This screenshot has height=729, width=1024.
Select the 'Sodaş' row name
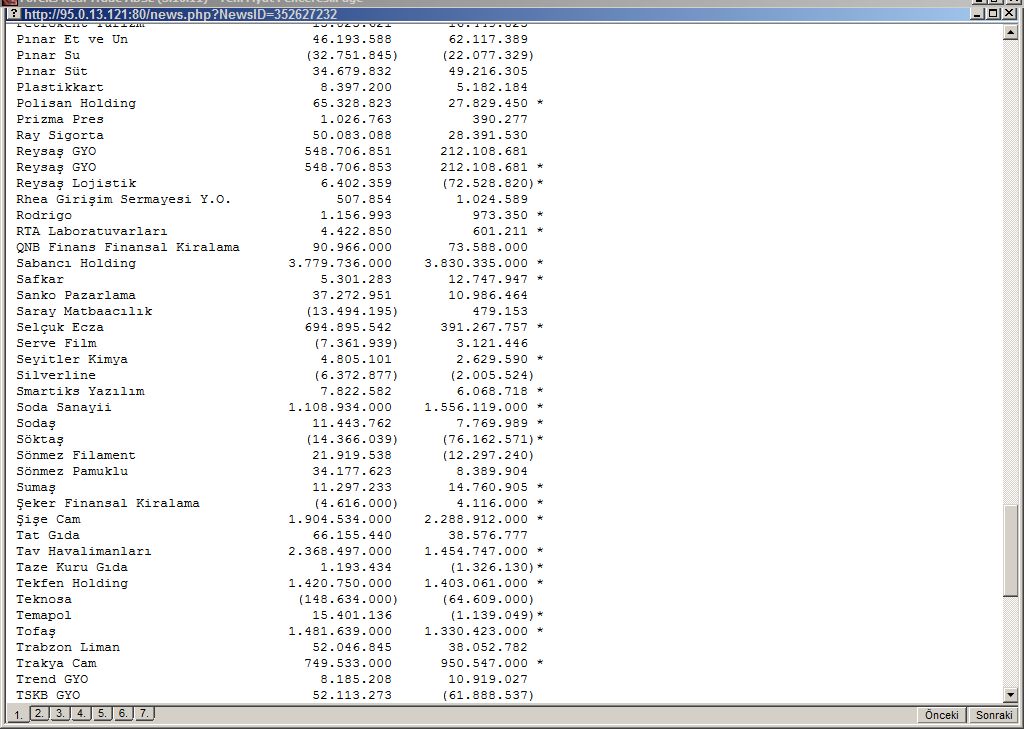[x=37, y=424]
